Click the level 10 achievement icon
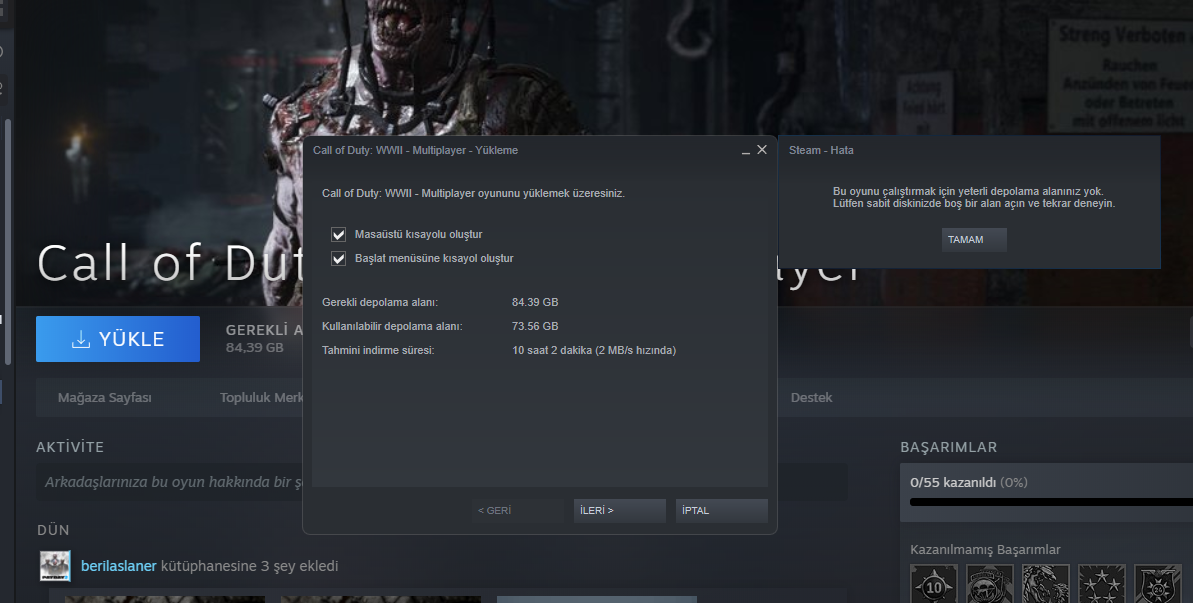 [x=934, y=584]
